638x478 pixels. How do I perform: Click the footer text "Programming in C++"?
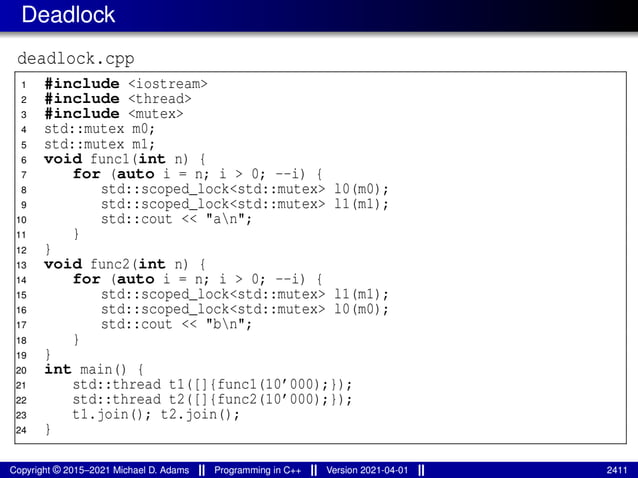(x=258, y=470)
